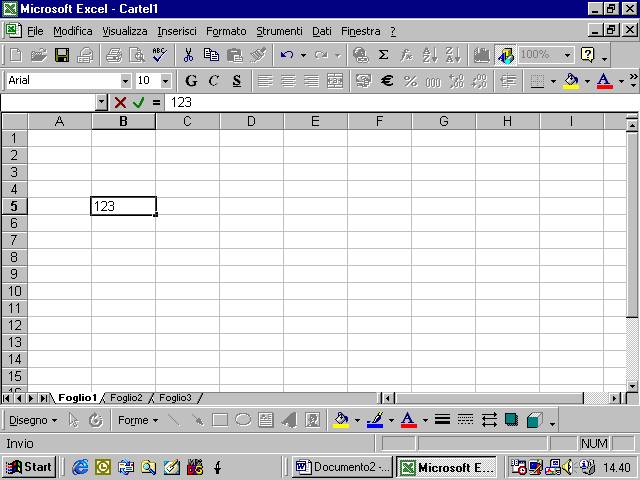Screen dimensions: 640x480
Task: Toggle bold formatting (G)
Action: (x=191, y=81)
